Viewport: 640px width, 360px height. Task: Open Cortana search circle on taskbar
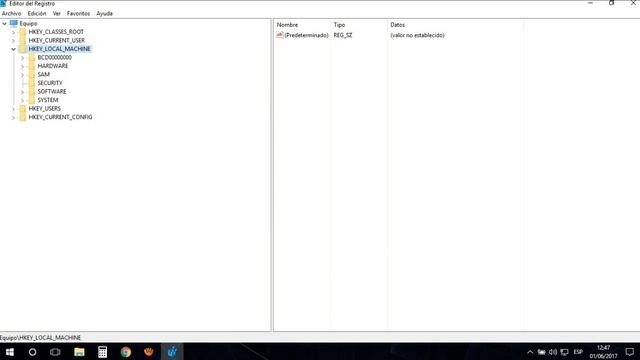(32, 352)
